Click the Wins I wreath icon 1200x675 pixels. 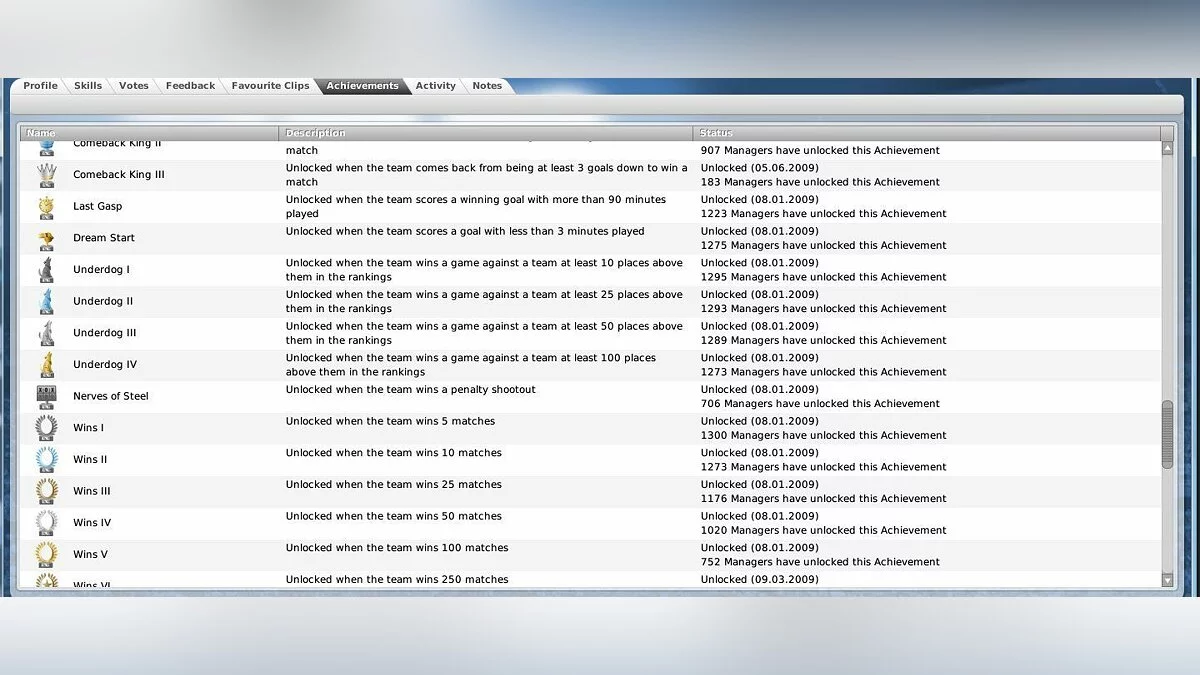click(x=46, y=428)
